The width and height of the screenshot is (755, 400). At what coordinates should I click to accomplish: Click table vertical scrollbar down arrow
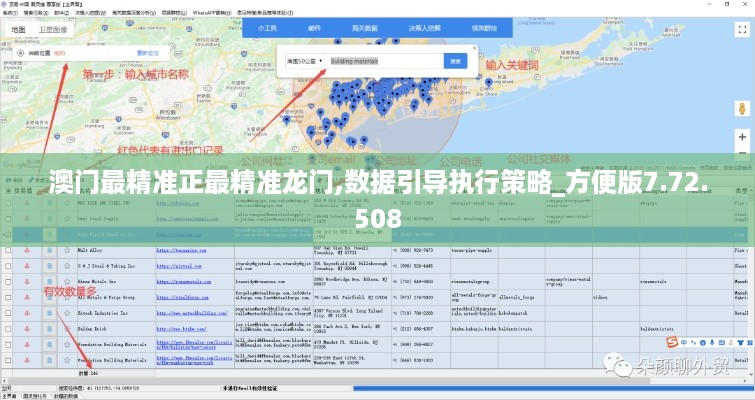click(751, 374)
